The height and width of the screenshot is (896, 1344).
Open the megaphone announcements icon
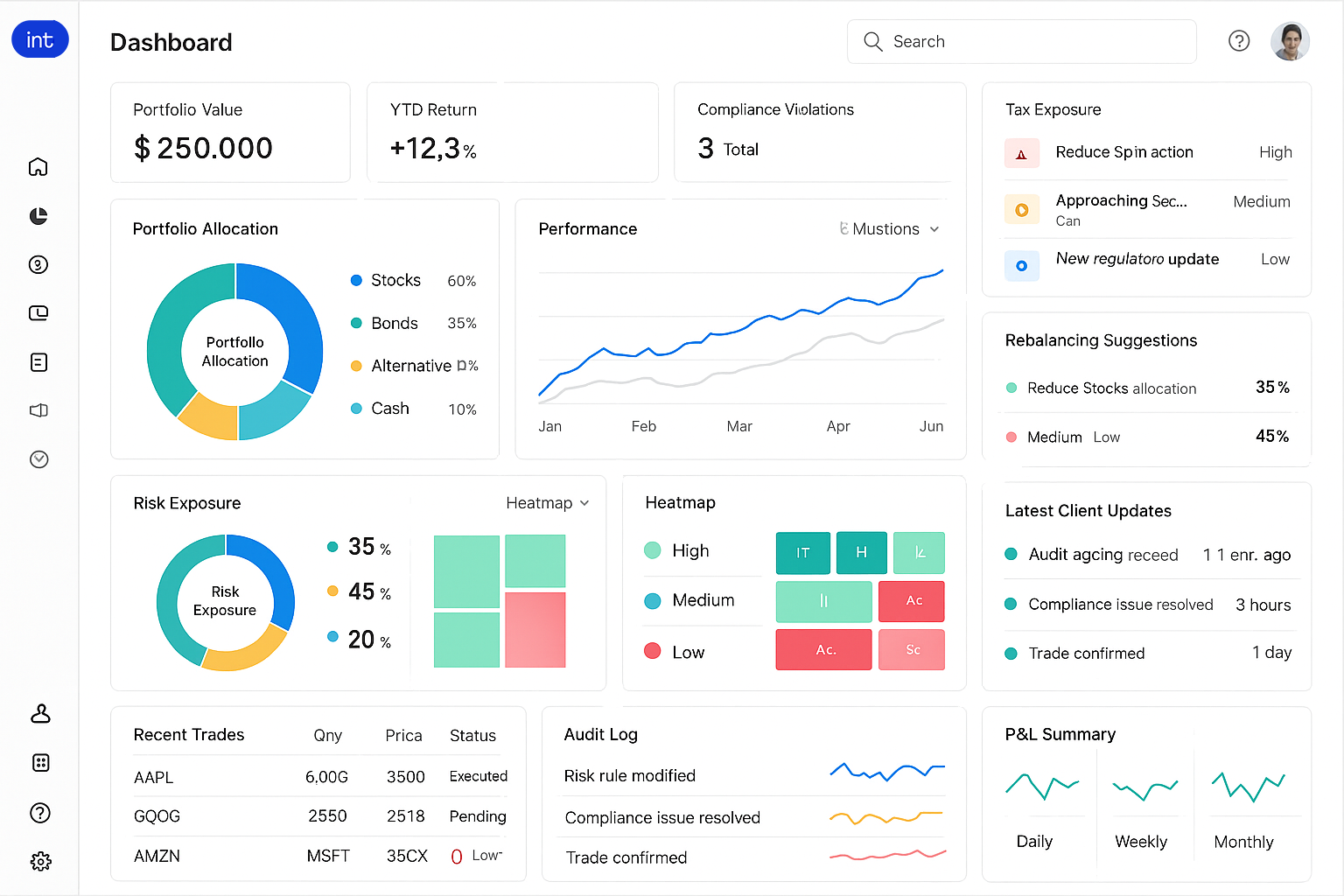pyautogui.click(x=38, y=410)
